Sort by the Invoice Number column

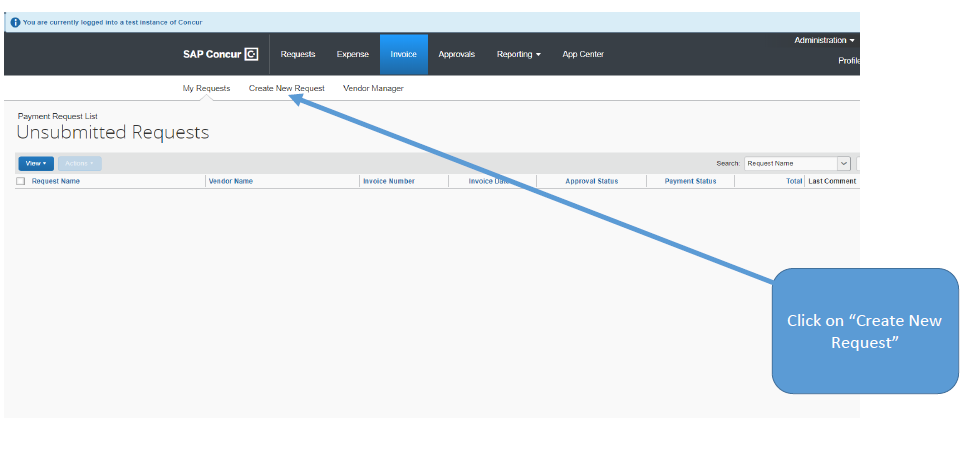(389, 181)
